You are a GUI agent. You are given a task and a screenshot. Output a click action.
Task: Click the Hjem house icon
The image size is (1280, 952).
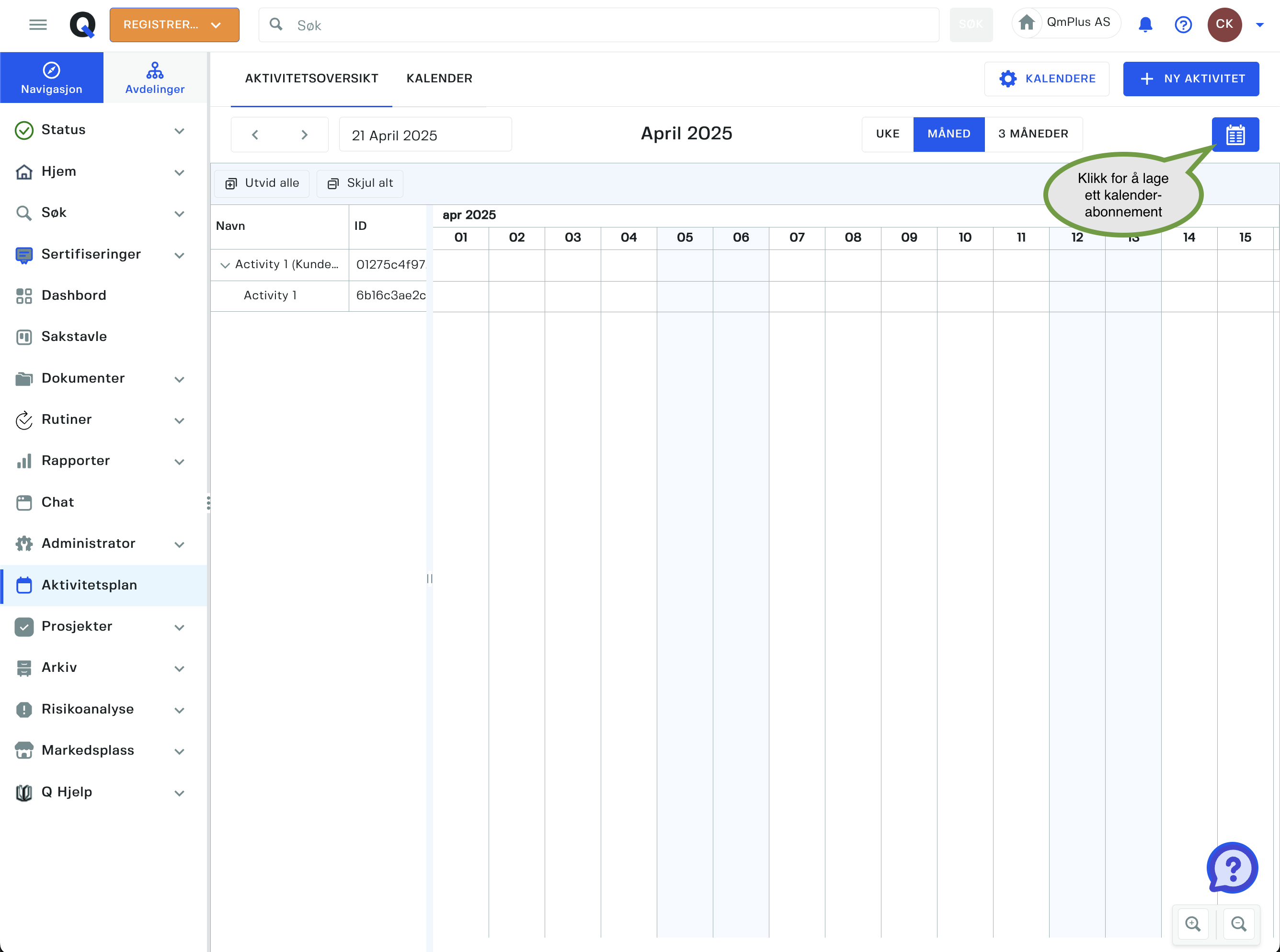[23, 172]
